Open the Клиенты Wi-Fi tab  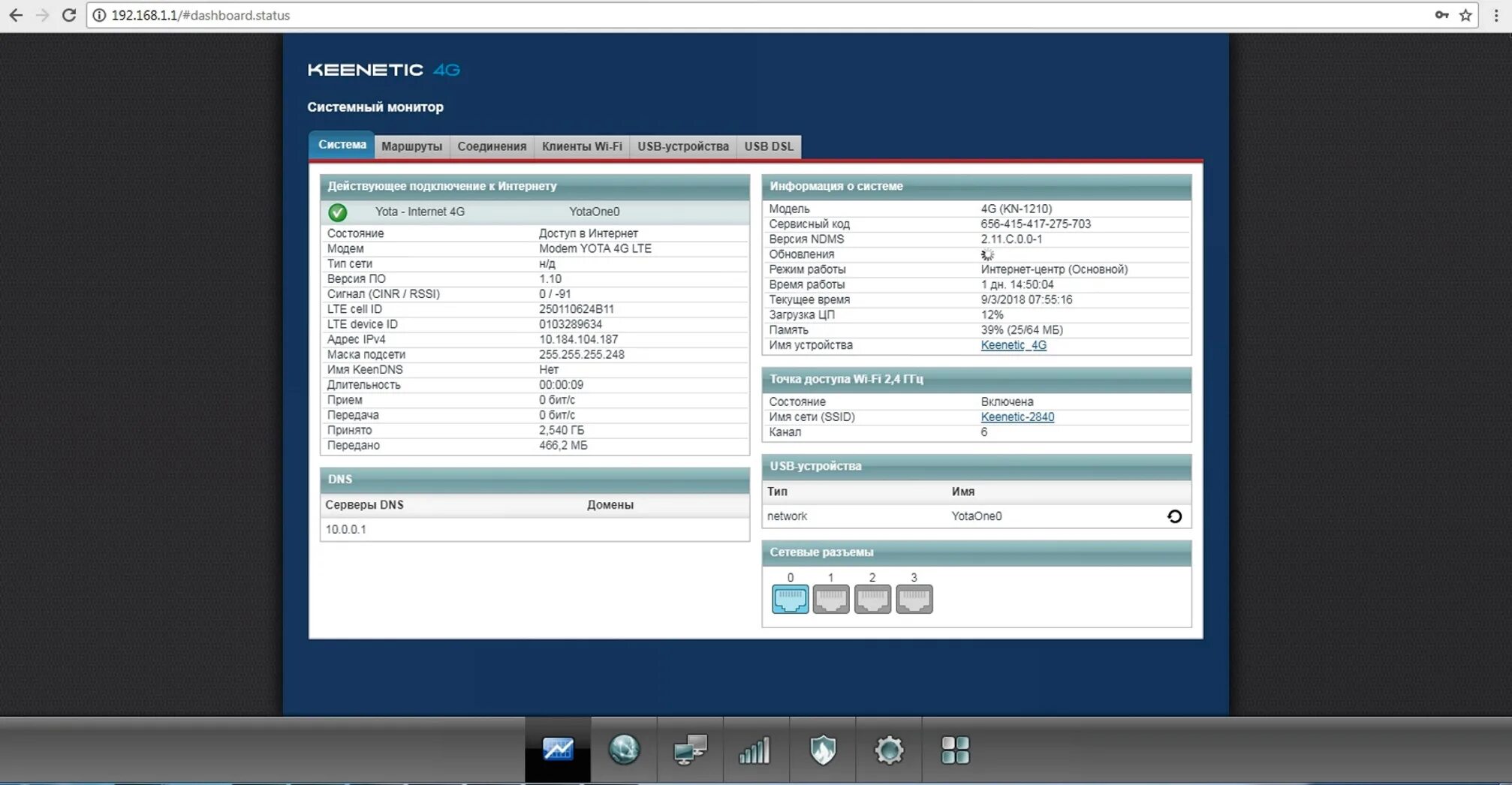pos(582,146)
